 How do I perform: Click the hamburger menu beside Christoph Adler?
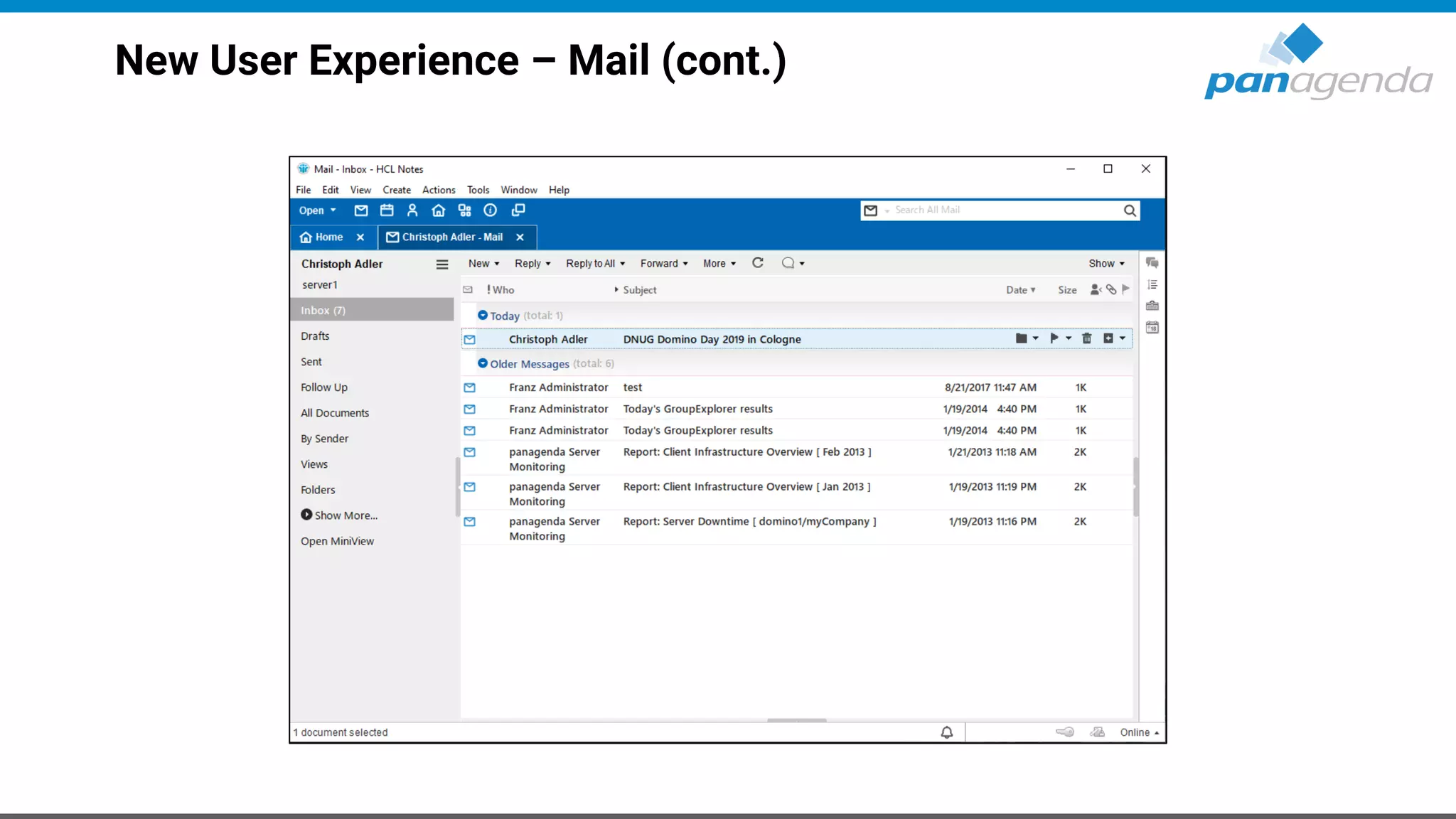pyautogui.click(x=442, y=264)
